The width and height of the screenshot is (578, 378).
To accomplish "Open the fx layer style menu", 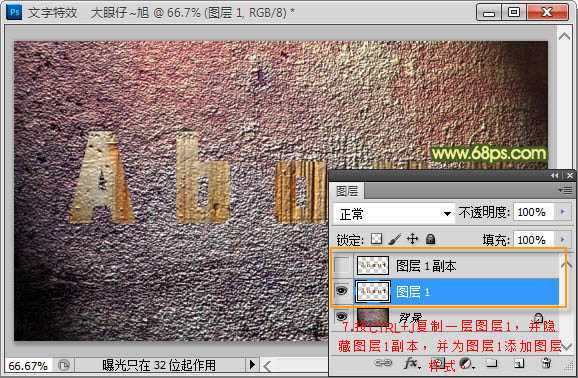I will pos(411,364).
